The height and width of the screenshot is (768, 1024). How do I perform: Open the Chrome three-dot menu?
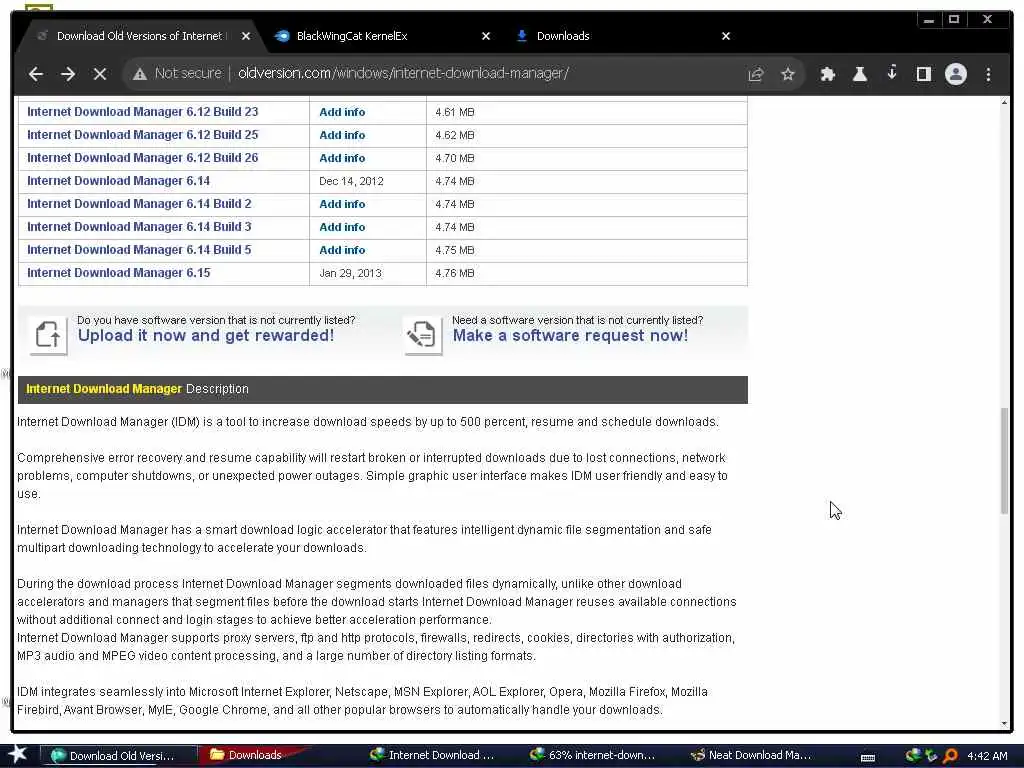(988, 74)
